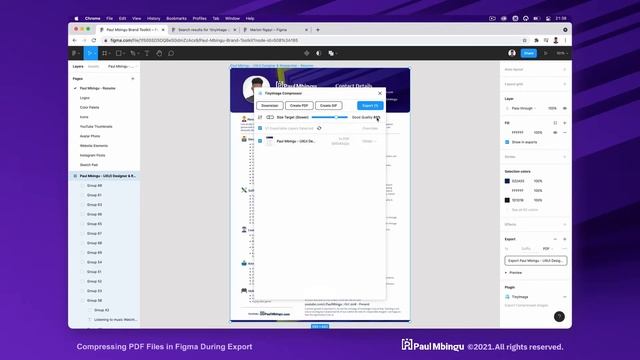Toggle the size target link switch icon
The width and height of the screenshot is (640, 360).
coord(270,117)
